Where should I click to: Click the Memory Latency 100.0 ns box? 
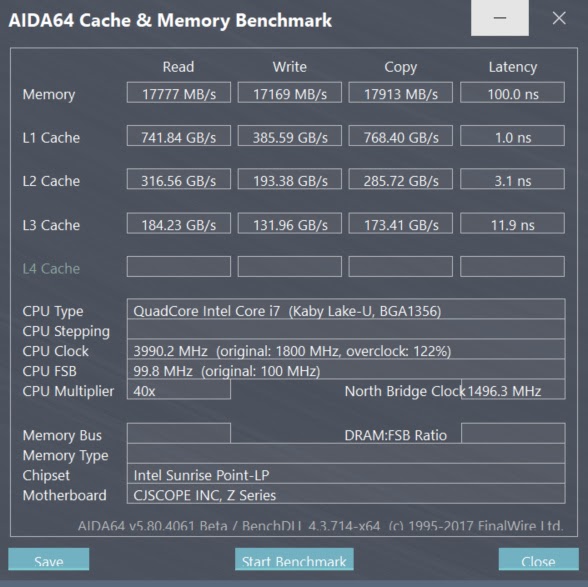point(512,93)
